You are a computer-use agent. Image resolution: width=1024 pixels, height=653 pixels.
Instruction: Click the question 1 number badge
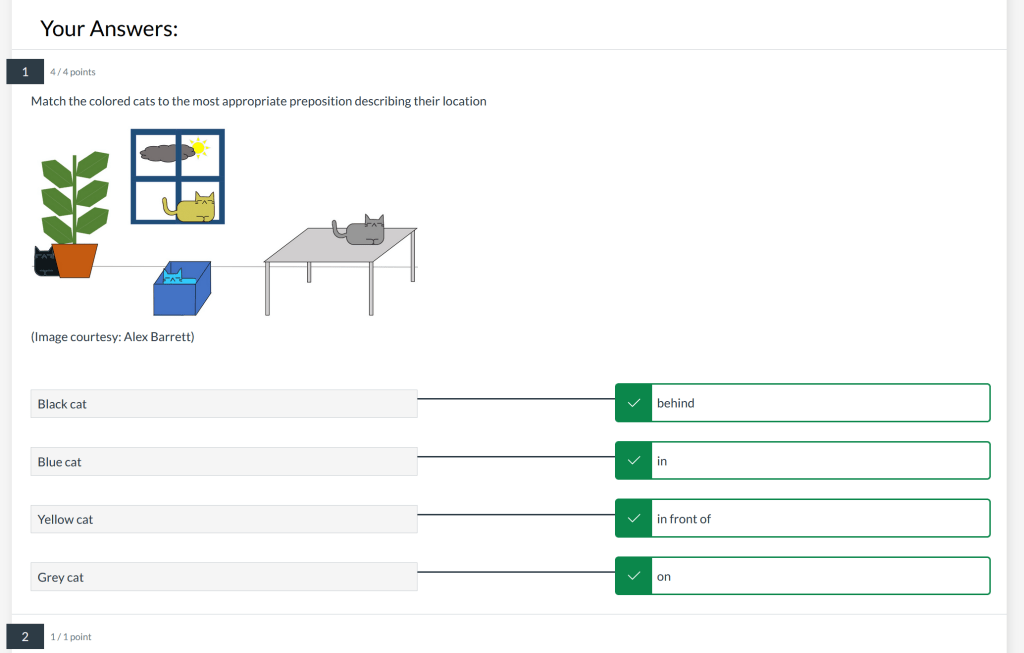click(25, 71)
